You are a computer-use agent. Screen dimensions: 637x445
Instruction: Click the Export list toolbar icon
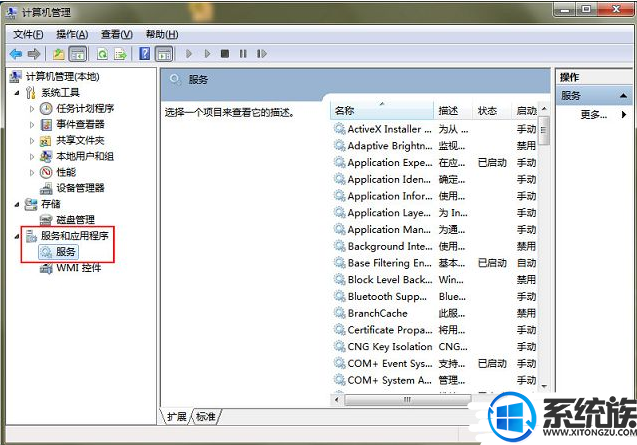click(121, 54)
